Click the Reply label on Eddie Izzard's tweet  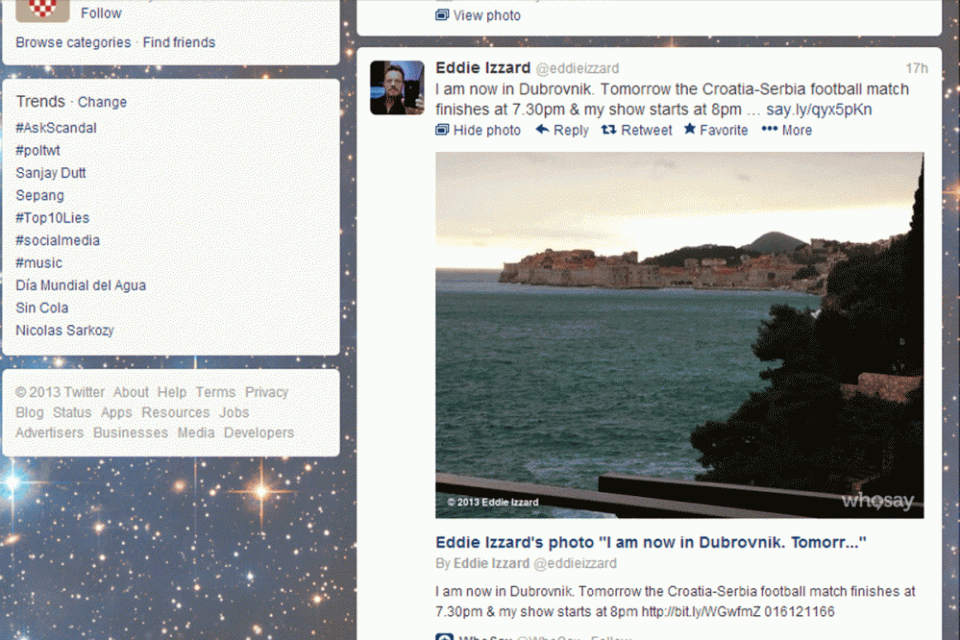[x=571, y=130]
